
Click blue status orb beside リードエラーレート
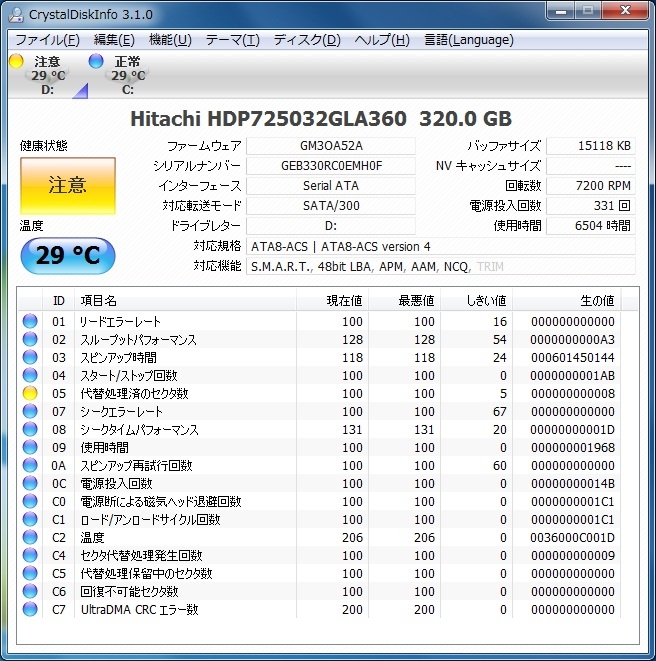pyautogui.click(x=30, y=322)
